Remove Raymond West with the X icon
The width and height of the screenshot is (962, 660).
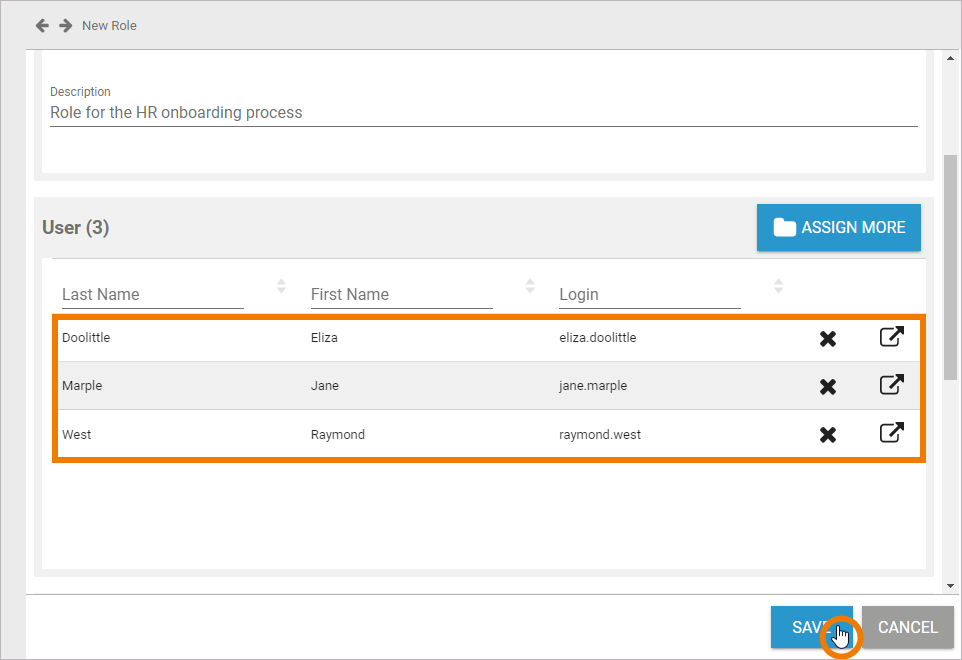(x=828, y=435)
